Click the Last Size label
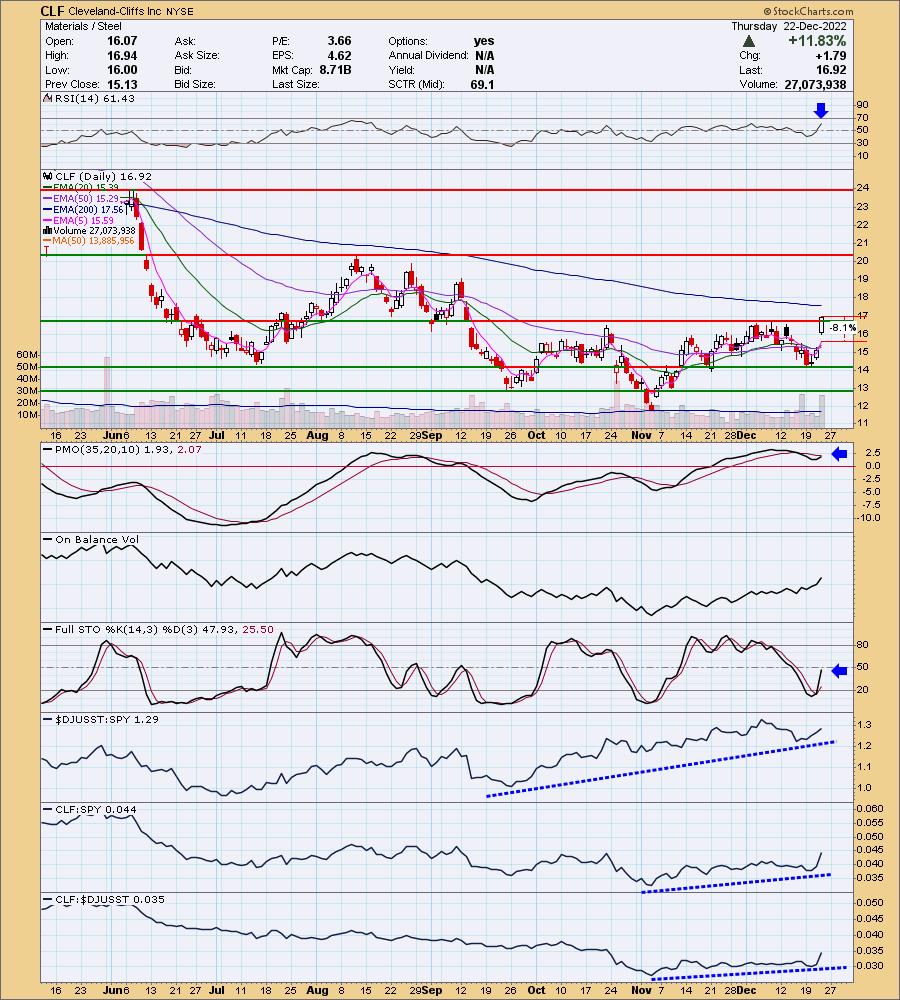Screen dimensions: 900x1000 tap(295, 84)
